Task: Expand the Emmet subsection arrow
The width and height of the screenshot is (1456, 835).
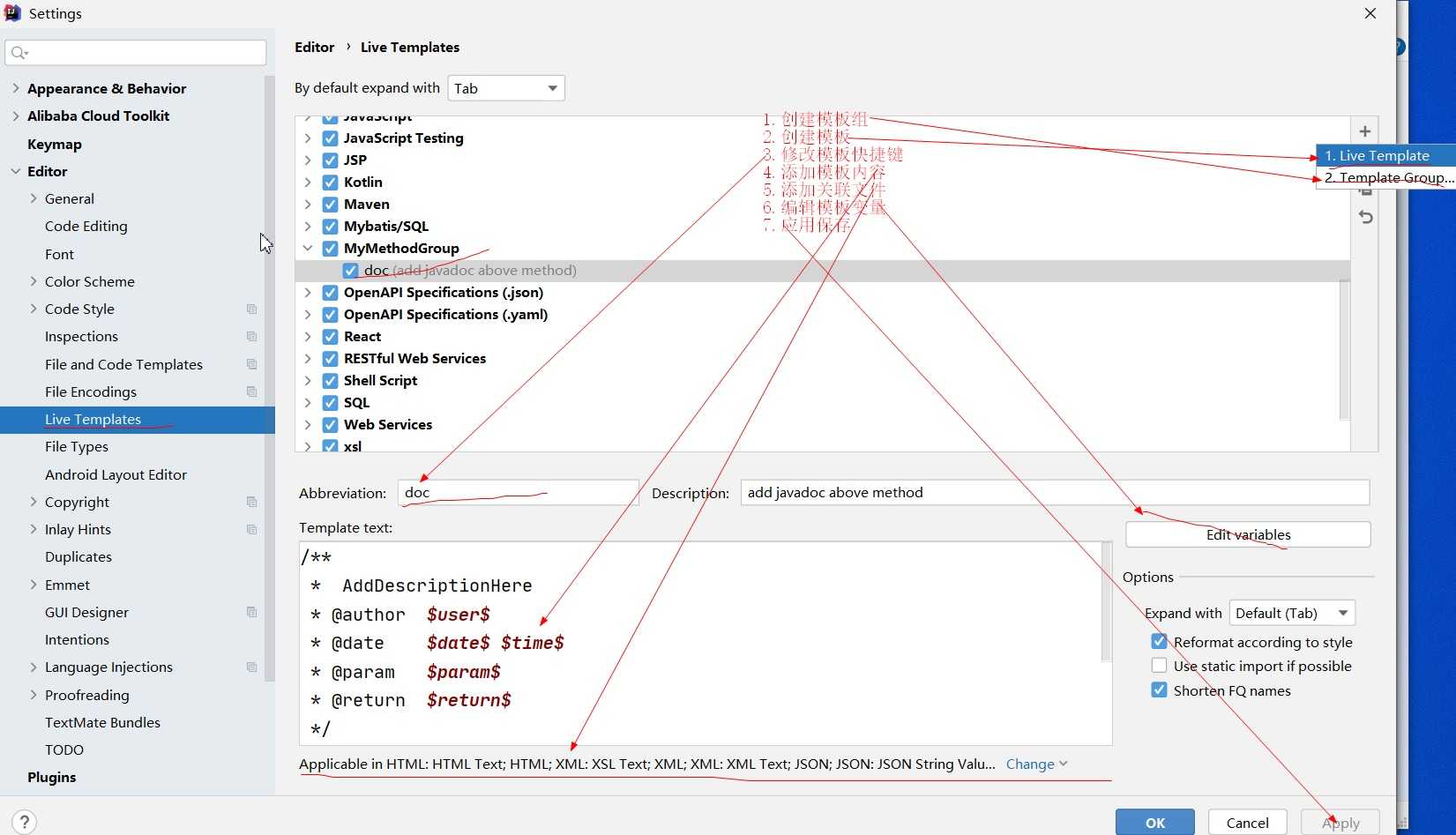Action: 34,585
